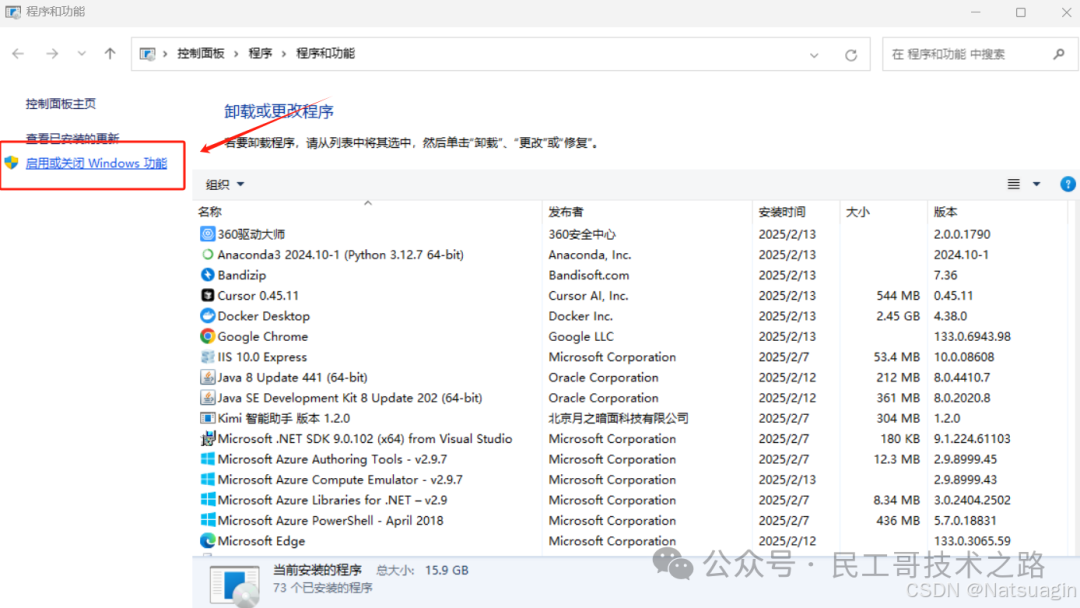
Task: Go up one level with up arrow
Action: point(110,54)
